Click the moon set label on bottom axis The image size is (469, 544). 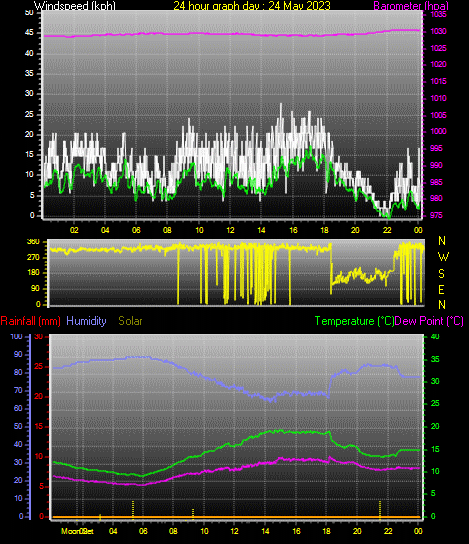click(x=77, y=531)
